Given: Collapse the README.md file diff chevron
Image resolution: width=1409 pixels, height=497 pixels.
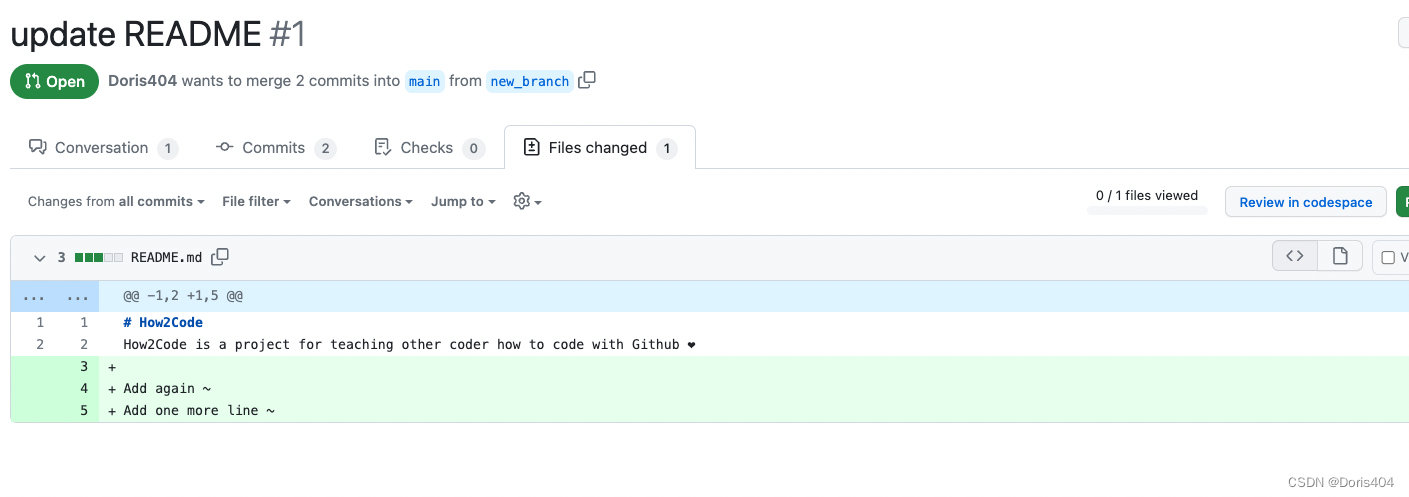Looking at the screenshot, I should point(40,258).
